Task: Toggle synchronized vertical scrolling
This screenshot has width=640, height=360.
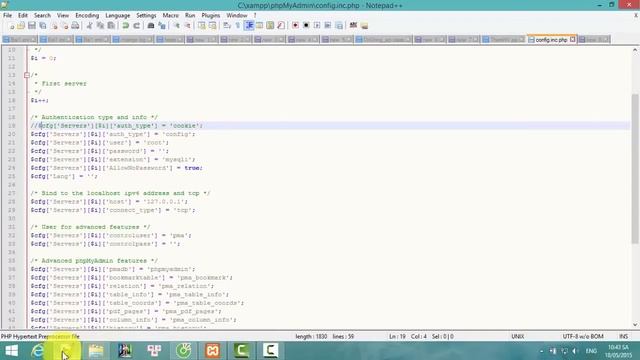Action: click(x=202, y=26)
